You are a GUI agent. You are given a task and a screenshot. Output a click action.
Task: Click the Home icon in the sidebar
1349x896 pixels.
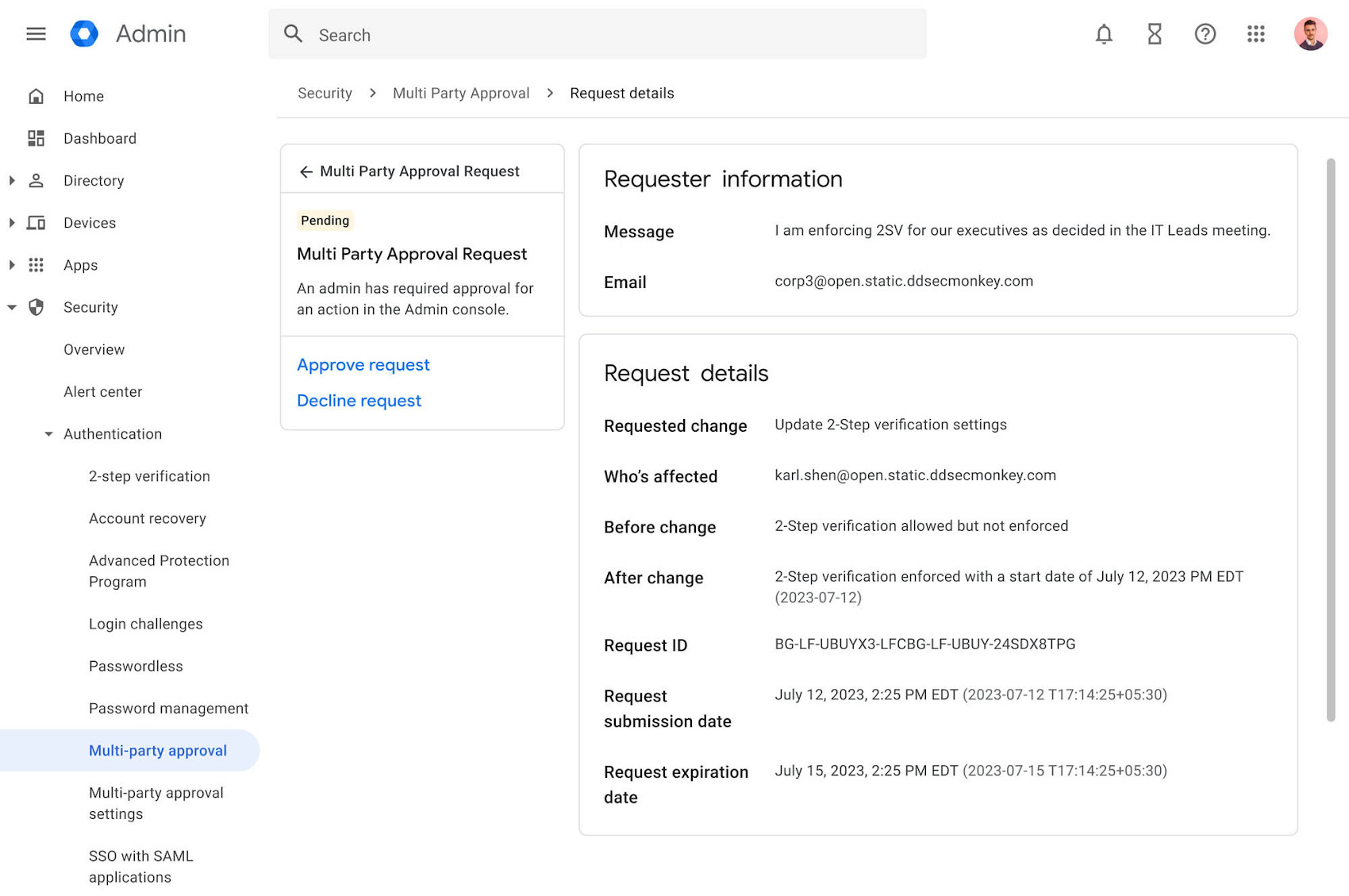click(x=37, y=95)
